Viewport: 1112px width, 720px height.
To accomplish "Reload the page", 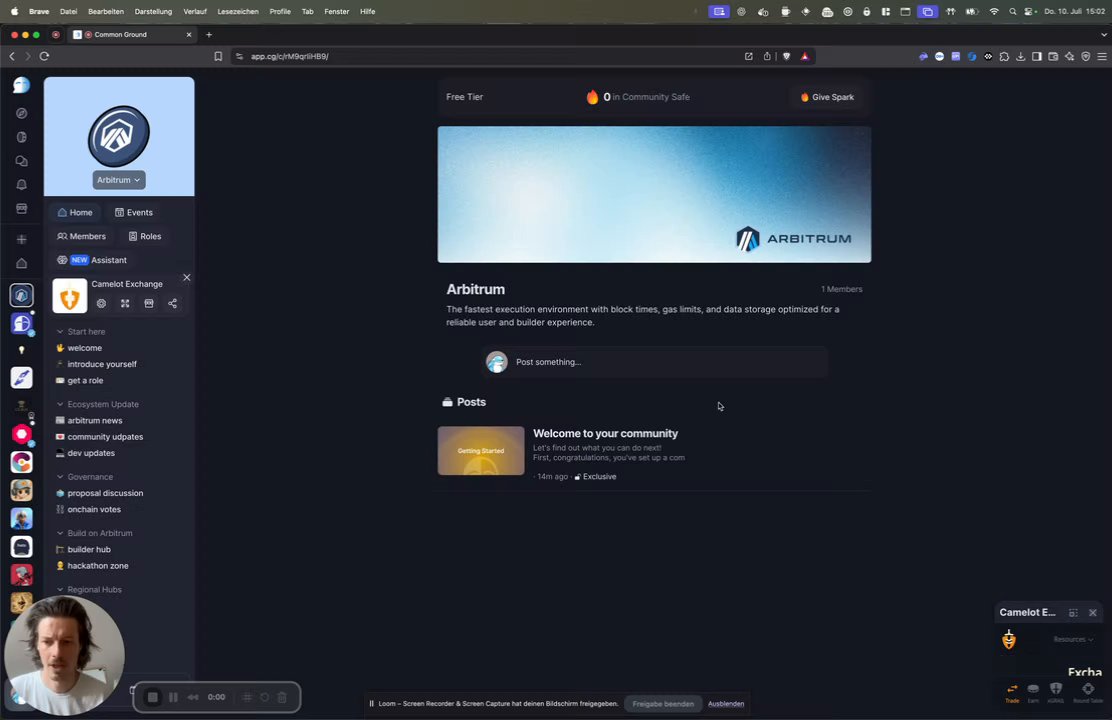I will (x=44, y=56).
